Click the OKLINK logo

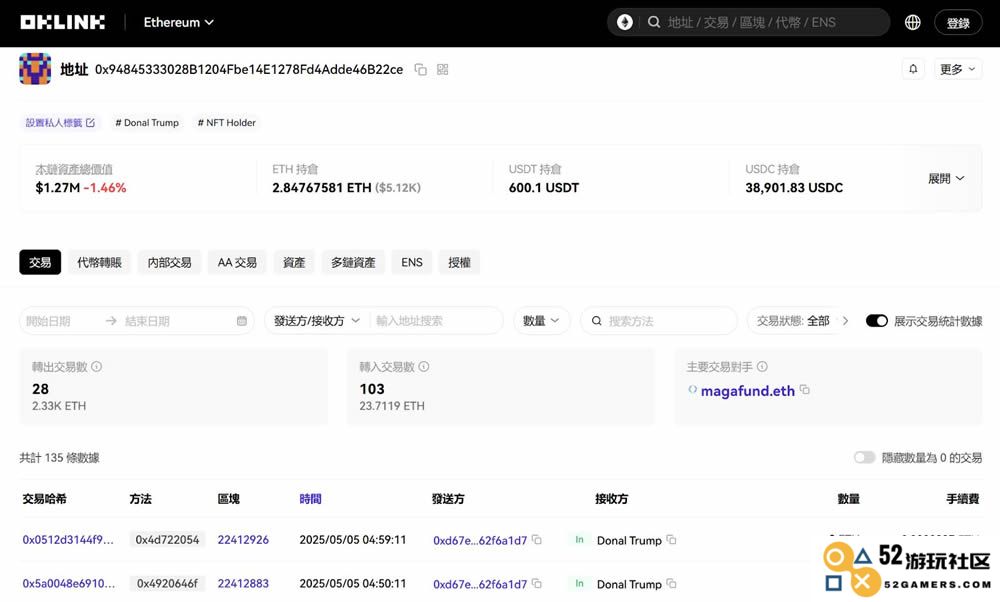point(62,22)
